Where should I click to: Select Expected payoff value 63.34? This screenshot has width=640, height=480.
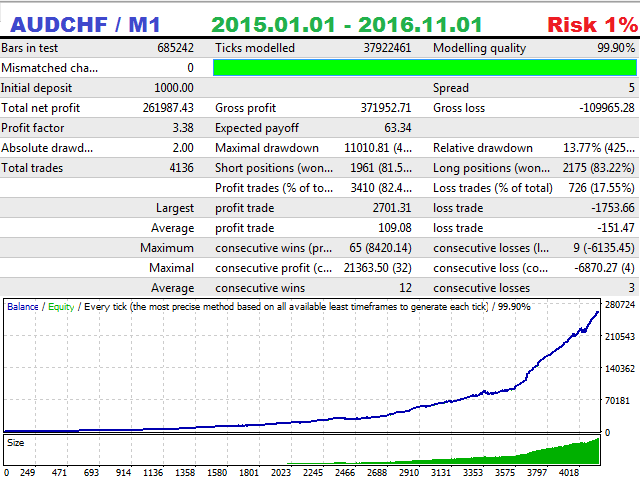[398, 128]
